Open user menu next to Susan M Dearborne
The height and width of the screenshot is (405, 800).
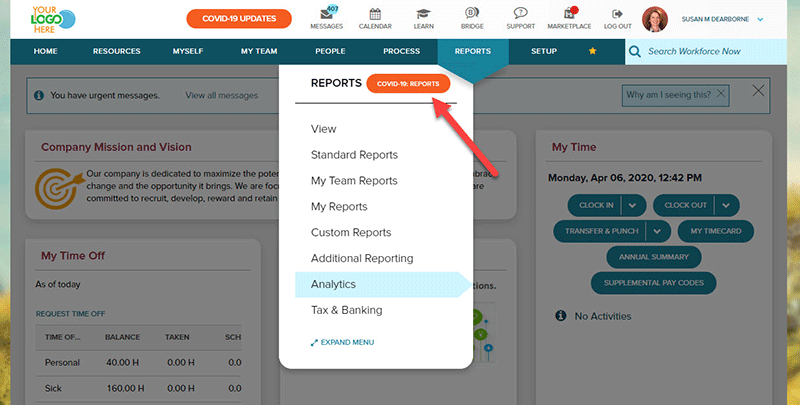(761, 19)
